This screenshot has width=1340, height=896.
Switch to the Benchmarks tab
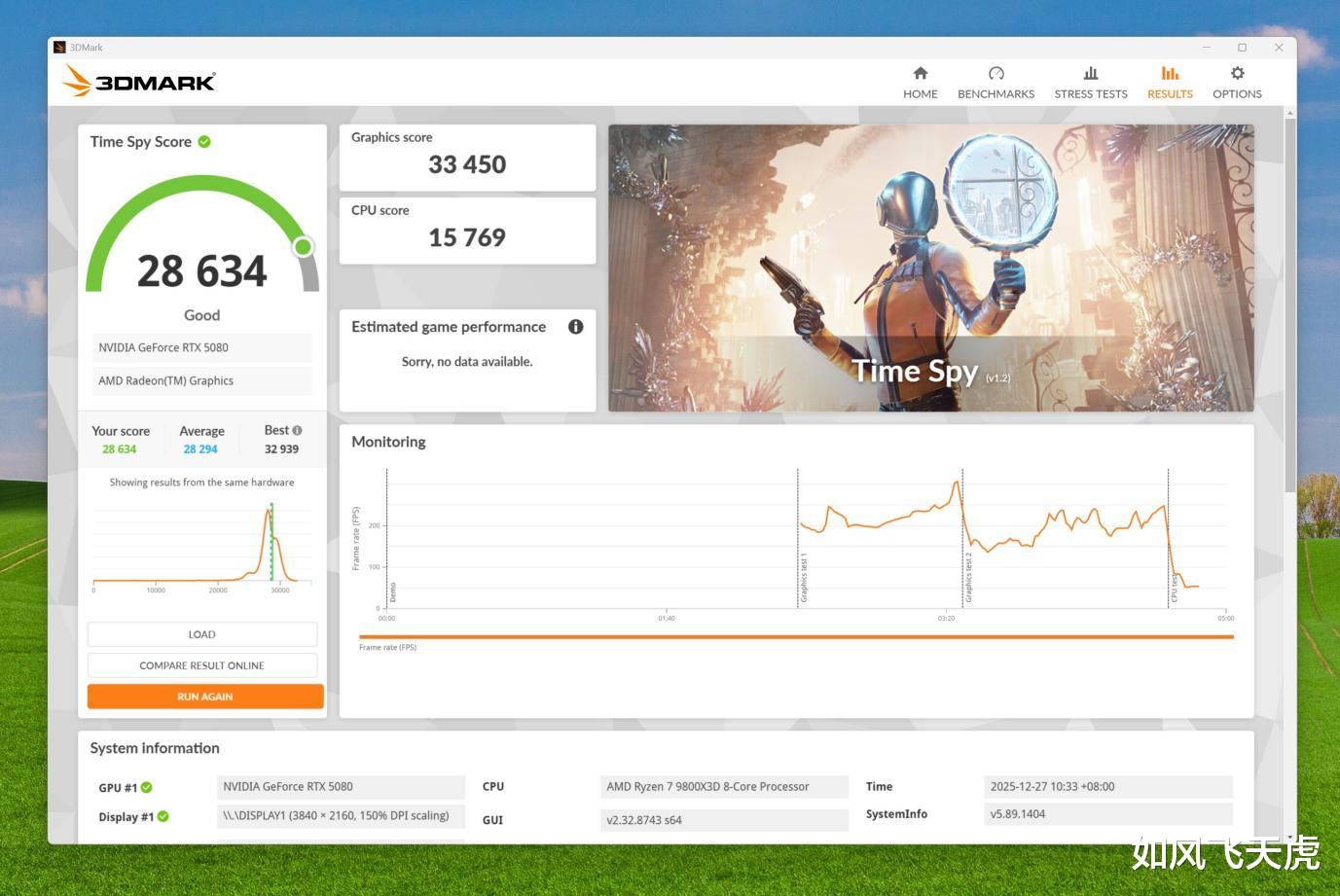pos(996,83)
